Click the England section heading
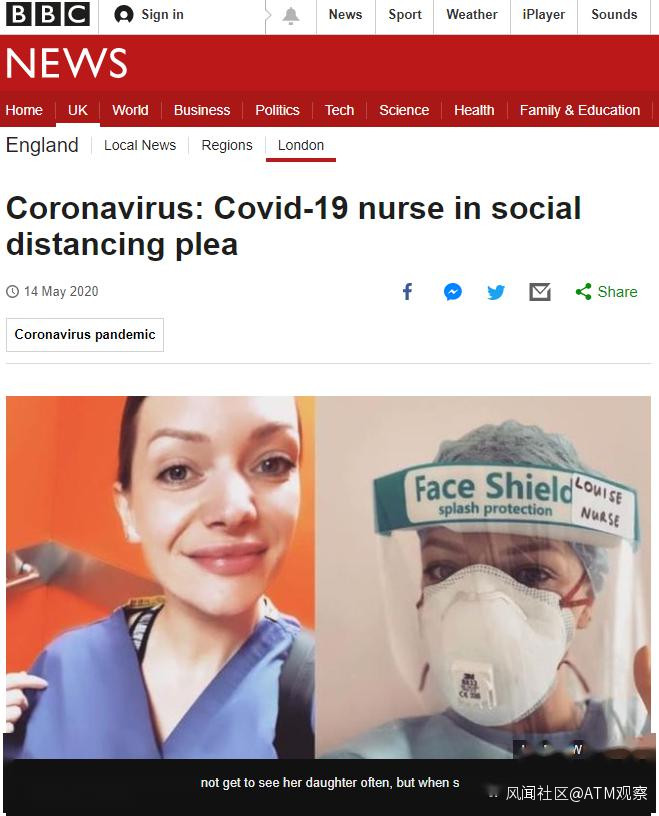 click(42, 145)
